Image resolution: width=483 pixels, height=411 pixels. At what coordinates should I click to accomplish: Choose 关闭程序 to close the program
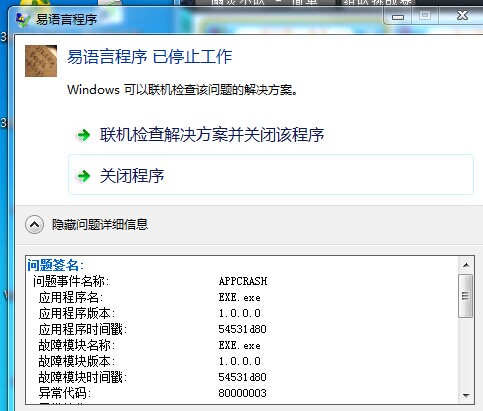pyautogui.click(x=271, y=174)
